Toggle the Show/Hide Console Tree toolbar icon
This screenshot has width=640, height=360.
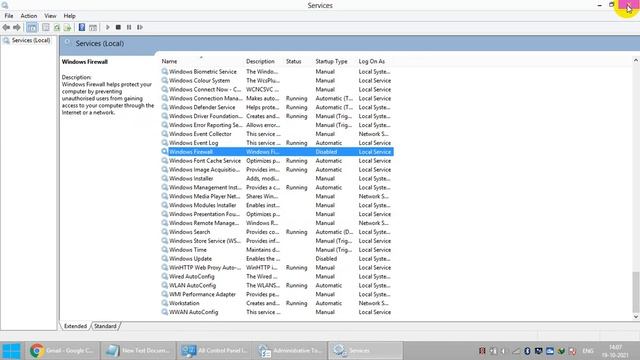click(32, 27)
